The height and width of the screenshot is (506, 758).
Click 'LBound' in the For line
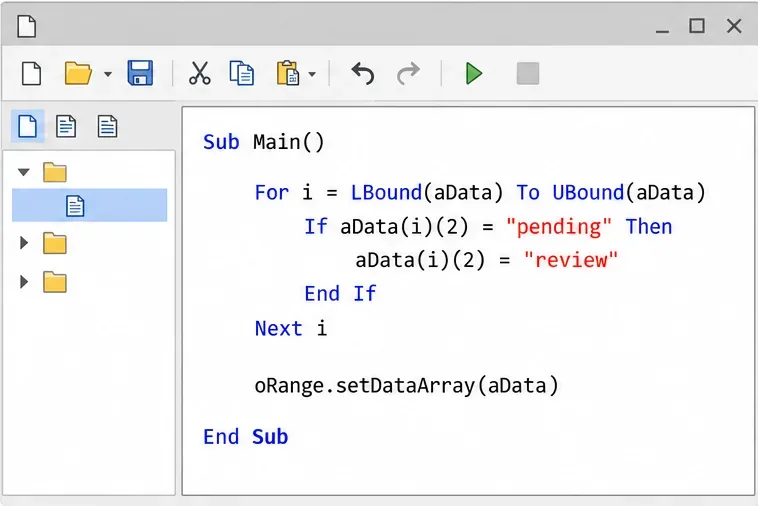pyautogui.click(x=386, y=193)
